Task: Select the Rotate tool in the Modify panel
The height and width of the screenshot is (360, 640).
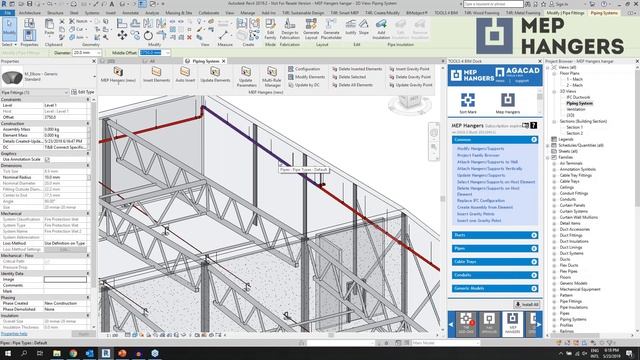Action: point(148,36)
